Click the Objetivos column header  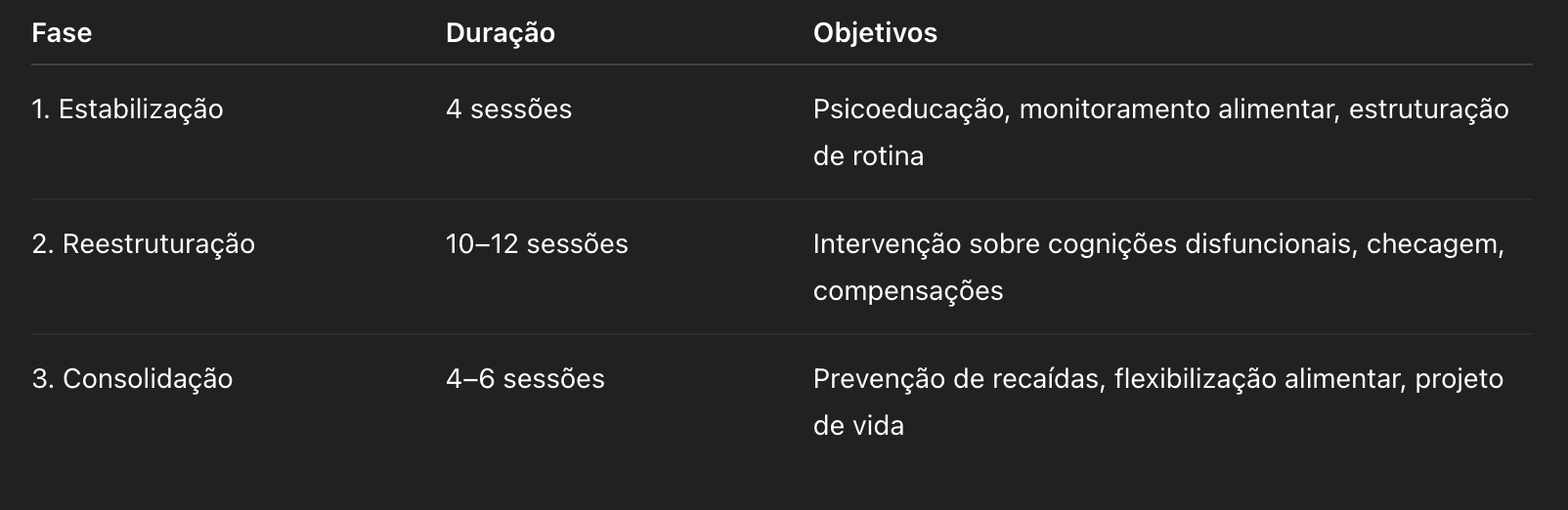(x=875, y=32)
